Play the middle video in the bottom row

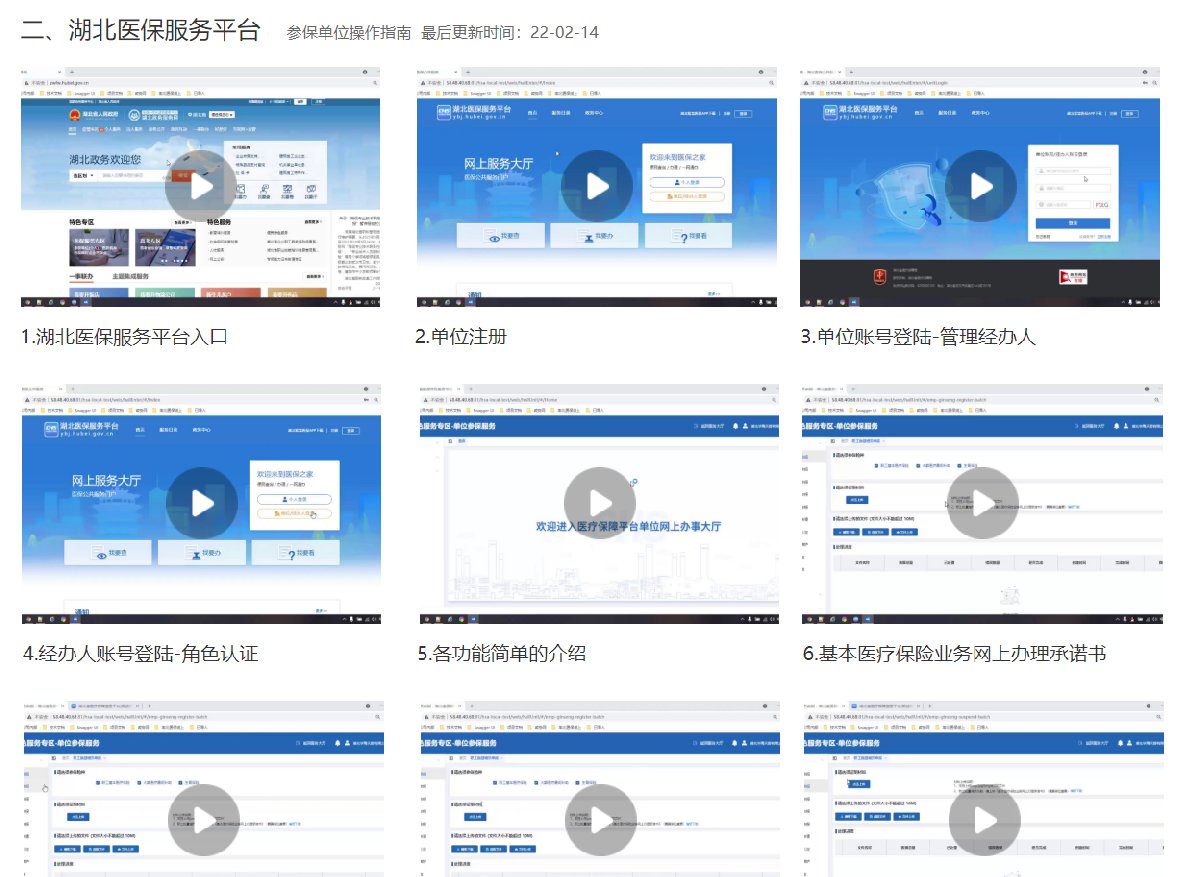[x=600, y=820]
